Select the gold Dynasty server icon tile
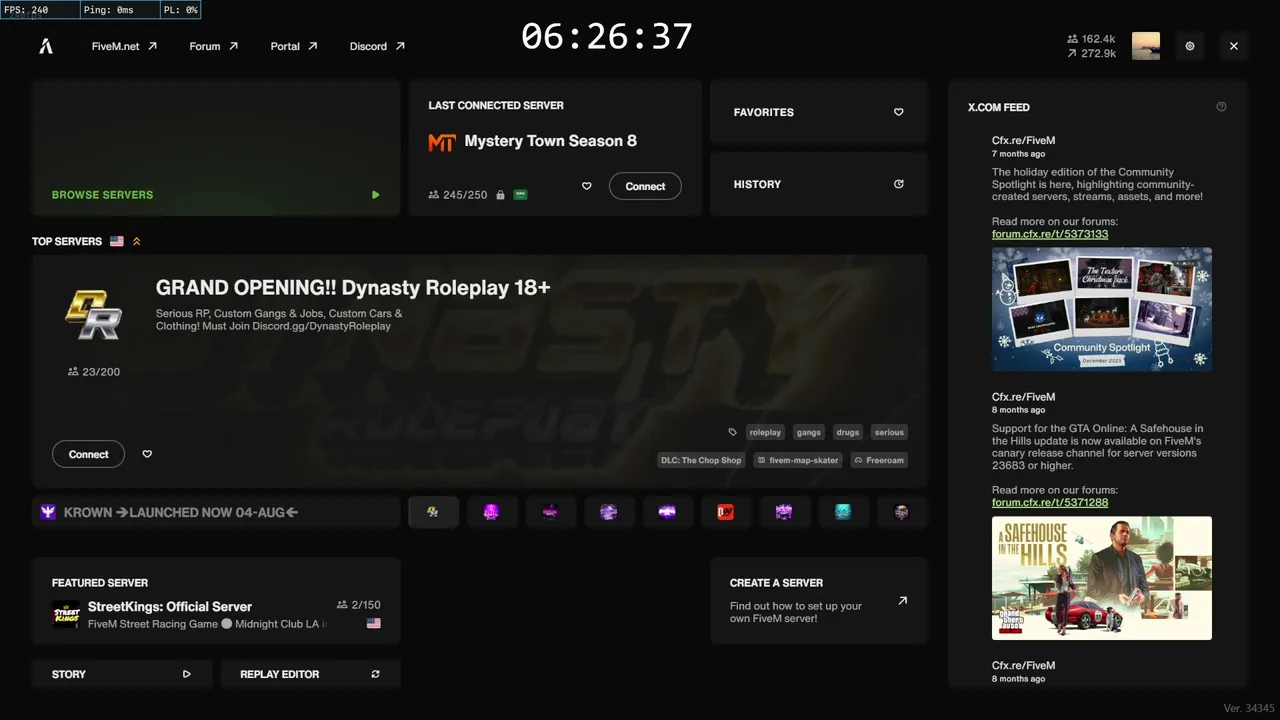The height and width of the screenshot is (720, 1280). tap(433, 512)
